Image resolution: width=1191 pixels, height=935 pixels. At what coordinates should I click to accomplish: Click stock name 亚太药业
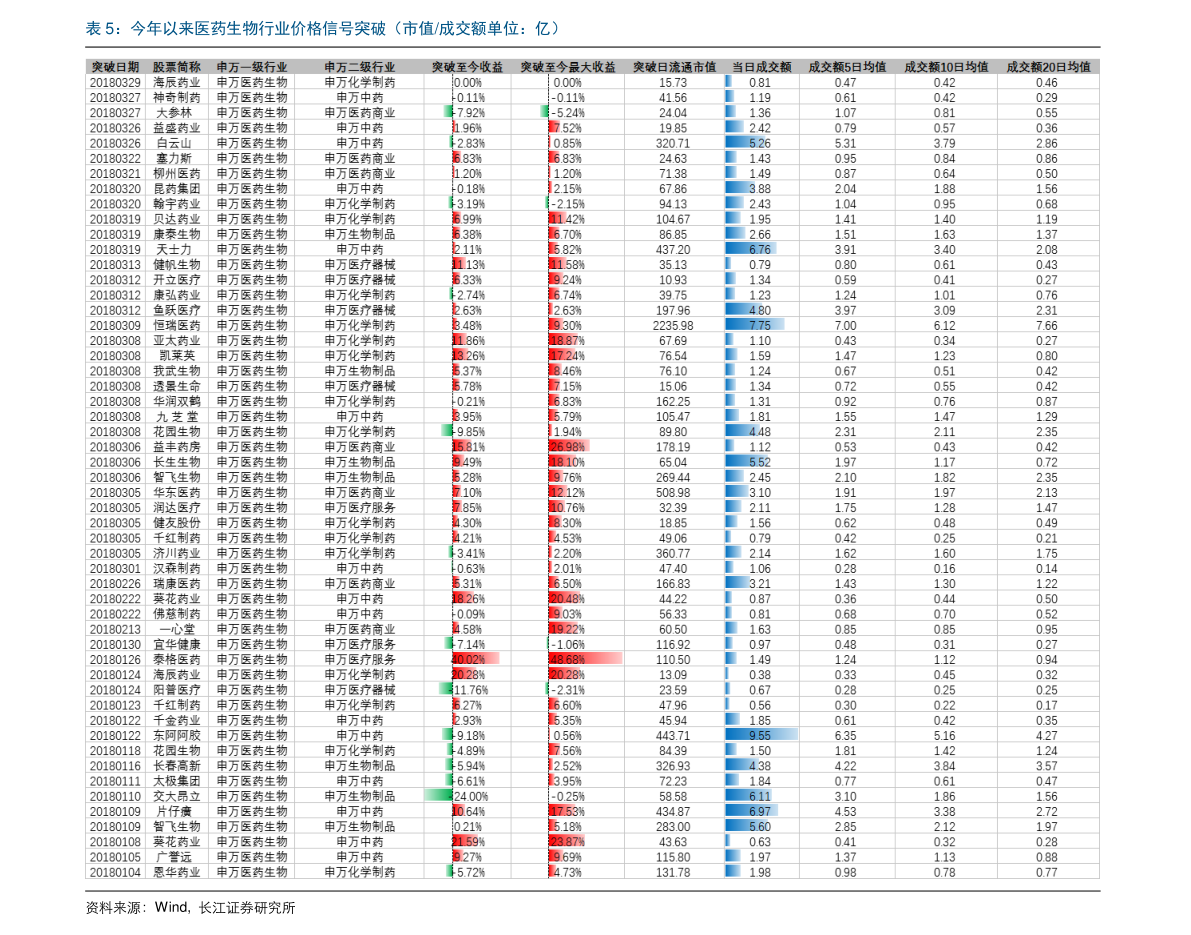point(177,340)
